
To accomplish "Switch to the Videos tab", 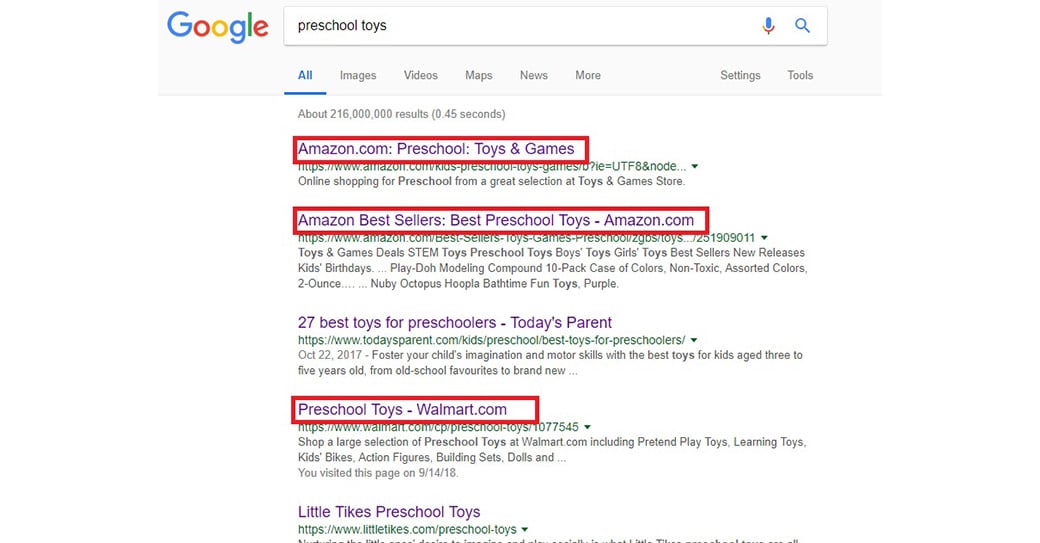I will tap(420, 75).
